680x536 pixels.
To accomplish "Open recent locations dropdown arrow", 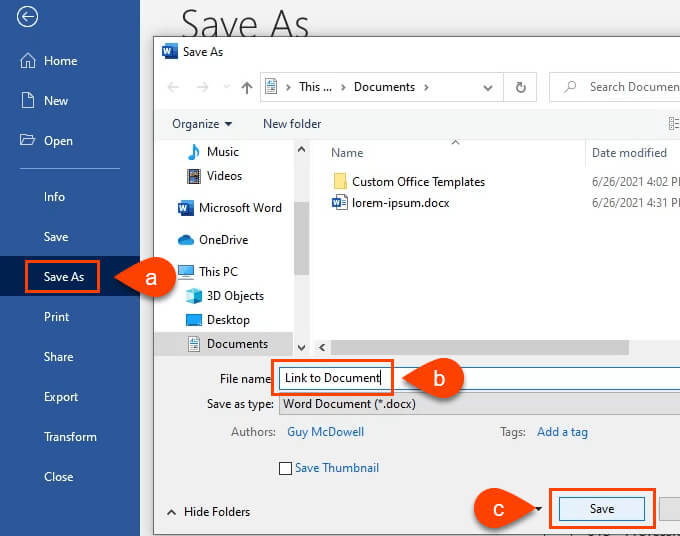I will click(x=226, y=87).
